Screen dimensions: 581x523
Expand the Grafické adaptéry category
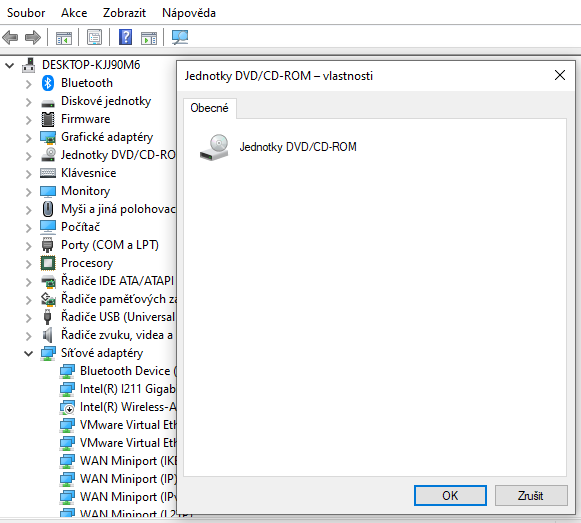29,138
